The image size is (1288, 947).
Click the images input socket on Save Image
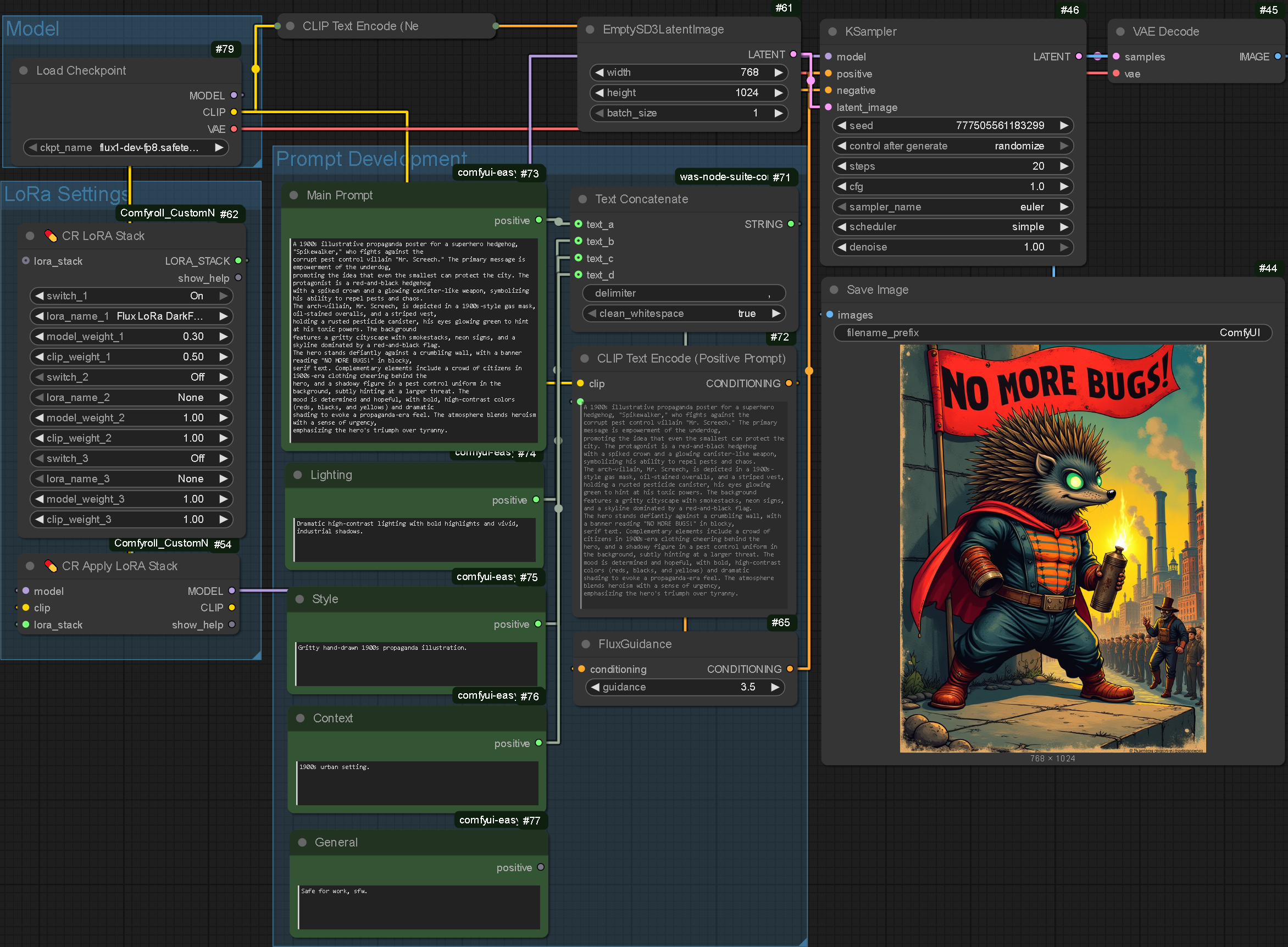point(830,315)
